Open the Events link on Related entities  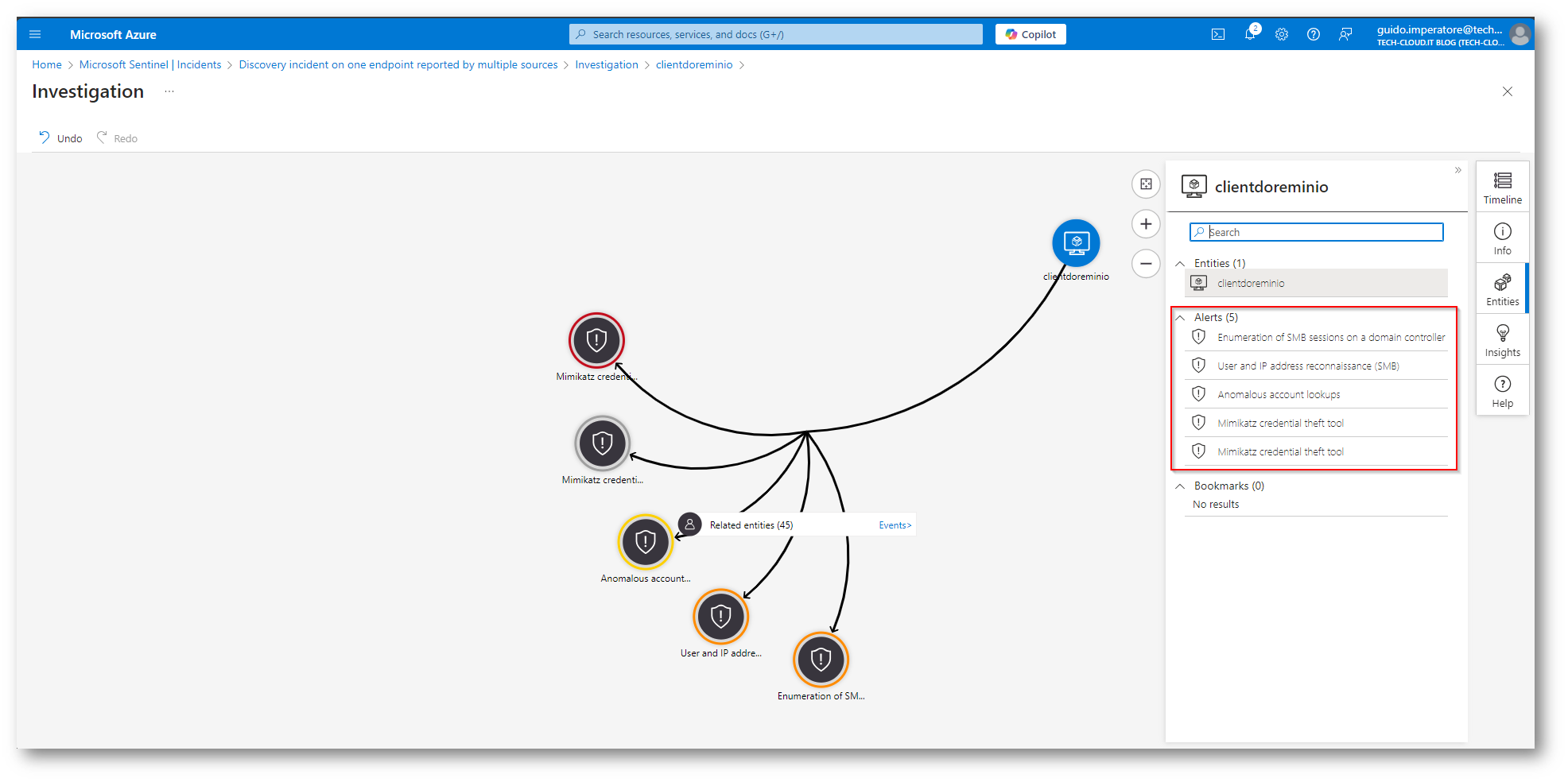coord(895,525)
